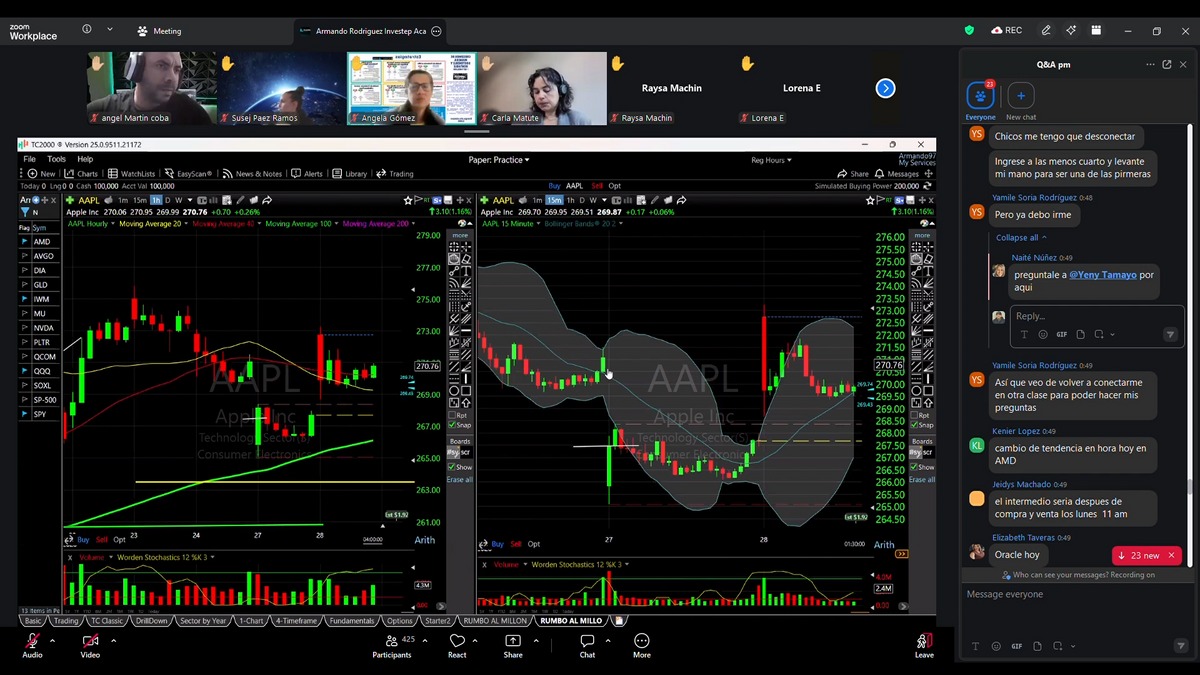Start camera with Zoom Video button
1200x675 pixels.
pyautogui.click(x=90, y=645)
